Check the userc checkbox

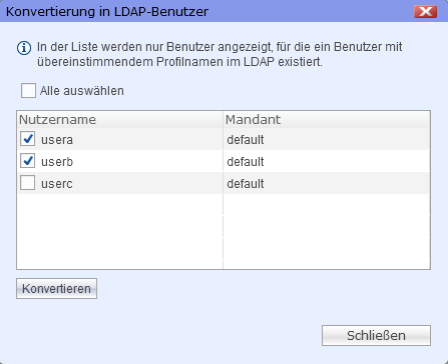(x=28, y=183)
